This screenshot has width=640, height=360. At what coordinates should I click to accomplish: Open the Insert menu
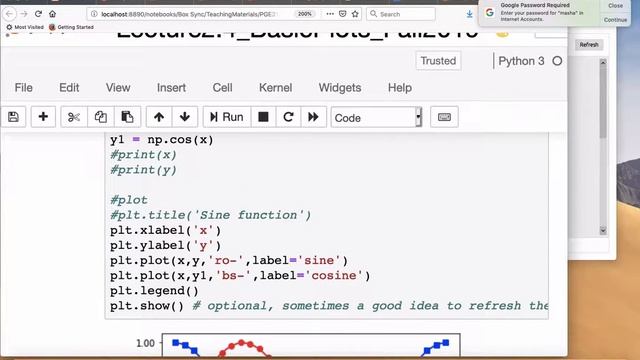click(171, 88)
